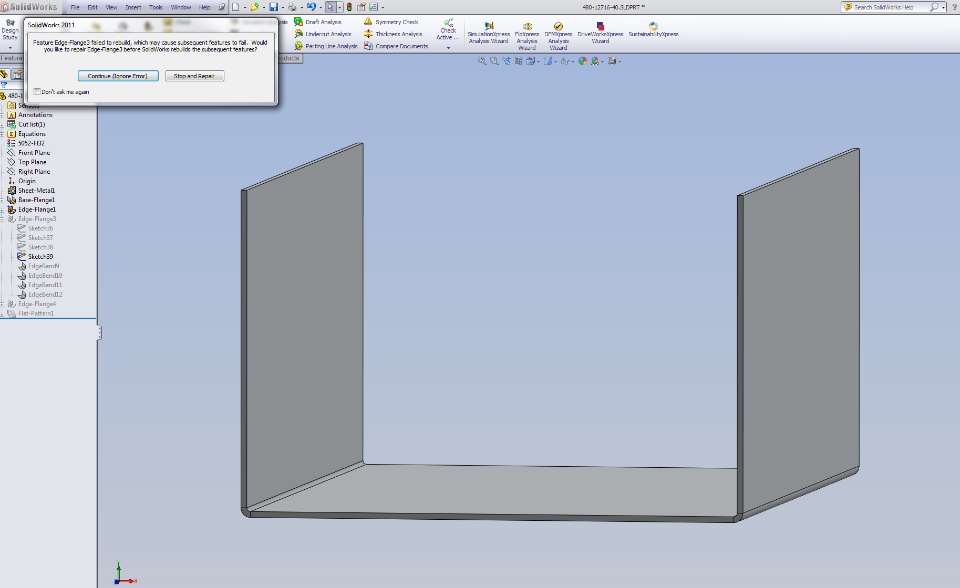The width and height of the screenshot is (960, 588).
Task: Select Origin in the feature tree
Action: click(x=26, y=181)
